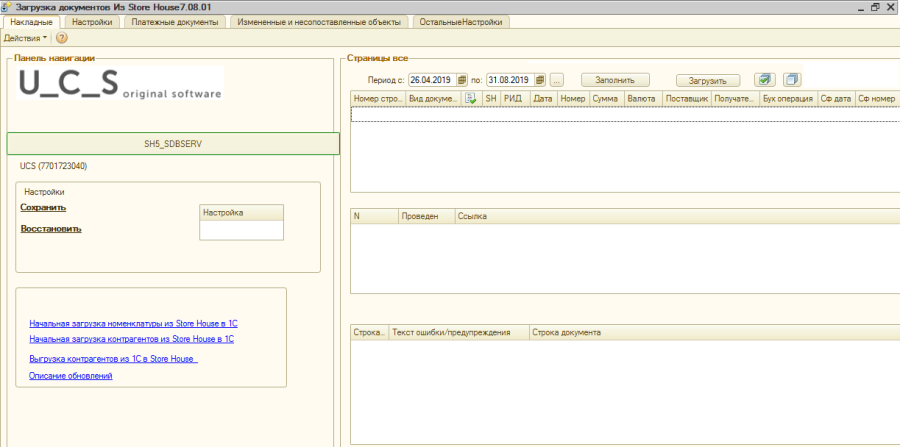Image resolution: width=900 pixels, height=447 pixels.
Task: Open Описание обновлений link
Action: tap(71, 376)
